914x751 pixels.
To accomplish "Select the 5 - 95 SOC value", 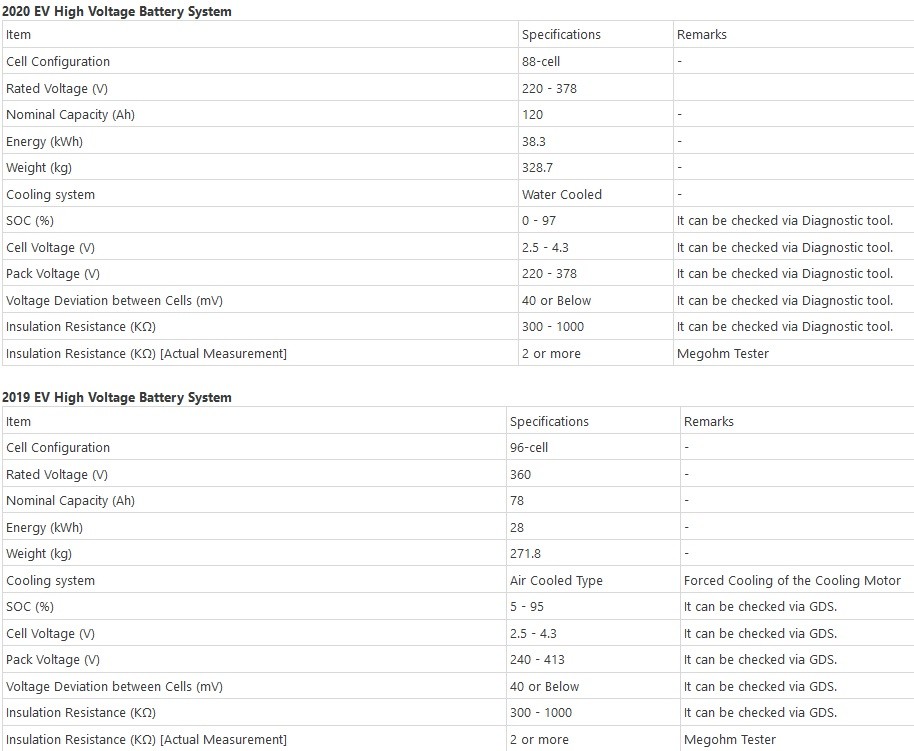I will click(527, 606).
